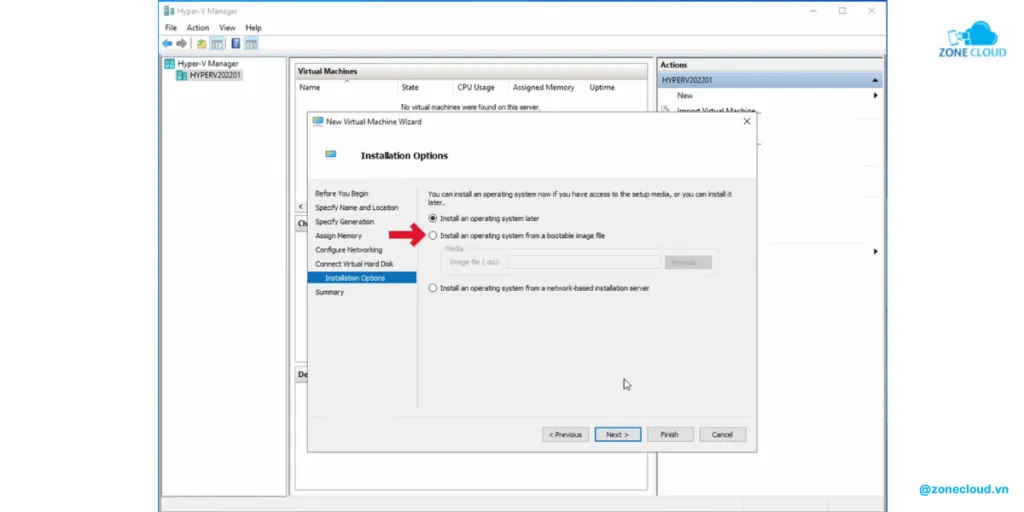This screenshot has width=1024, height=512.
Task: Click the State column header
Action: click(x=410, y=88)
